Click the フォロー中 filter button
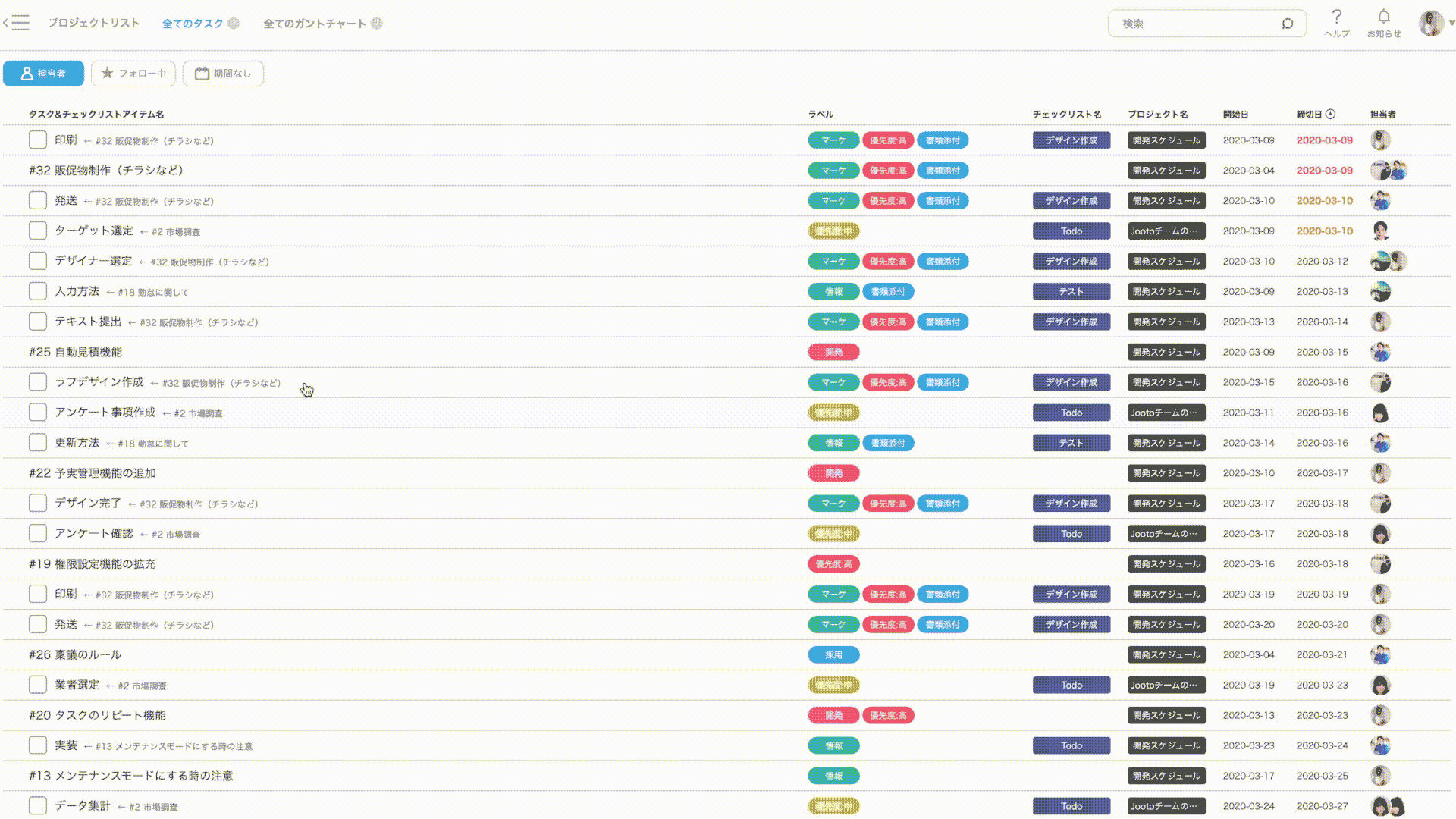Image resolution: width=1456 pixels, height=819 pixels. 133,74
